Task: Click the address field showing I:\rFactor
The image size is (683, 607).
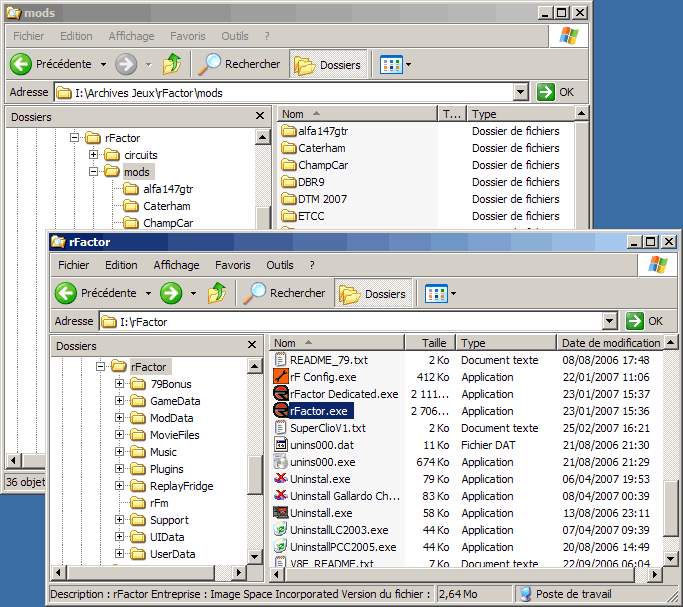Action: point(351,321)
